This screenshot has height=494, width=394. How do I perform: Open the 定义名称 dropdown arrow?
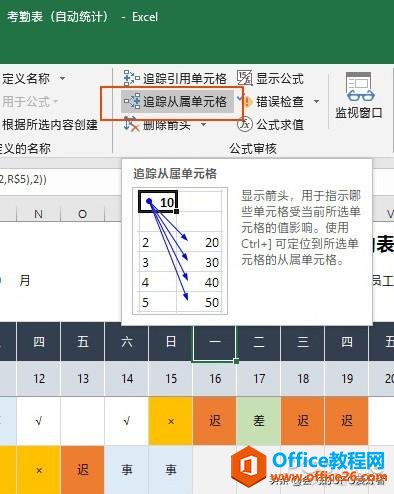[62, 79]
